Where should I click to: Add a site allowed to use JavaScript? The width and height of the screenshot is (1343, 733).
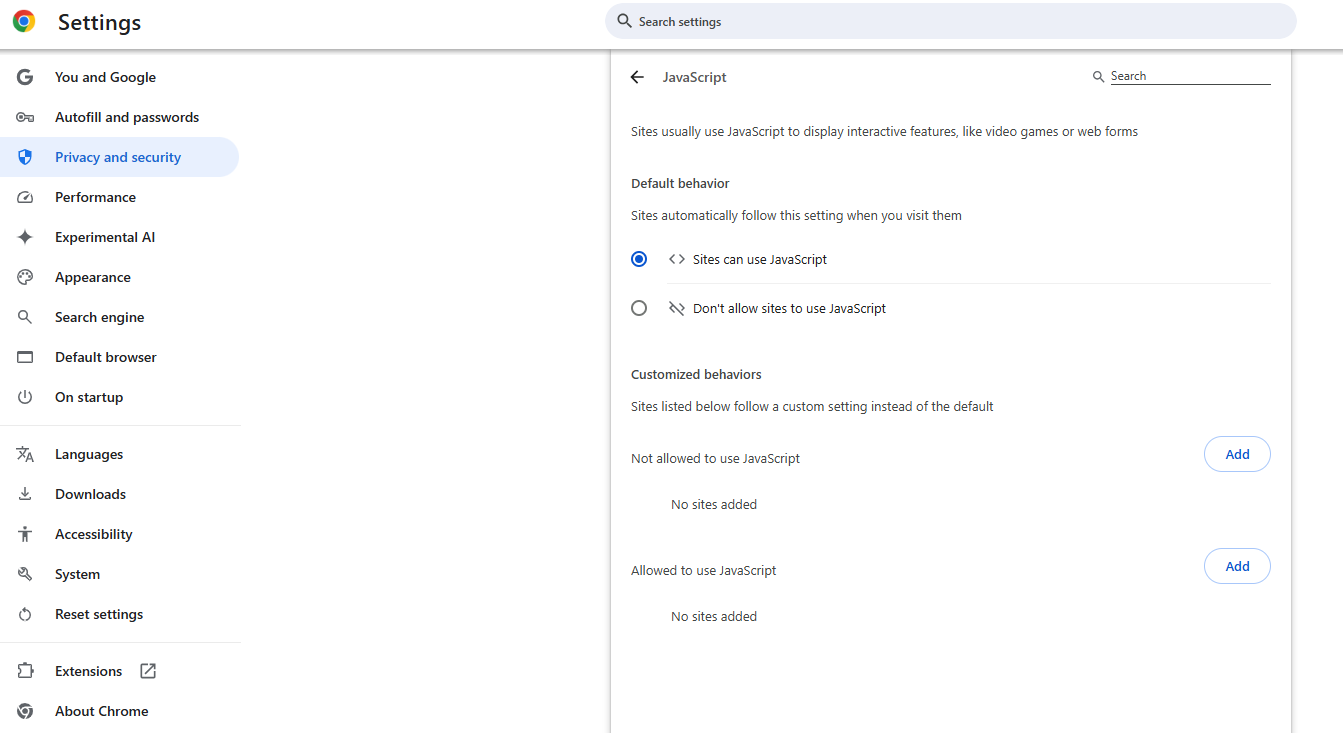click(x=1237, y=566)
